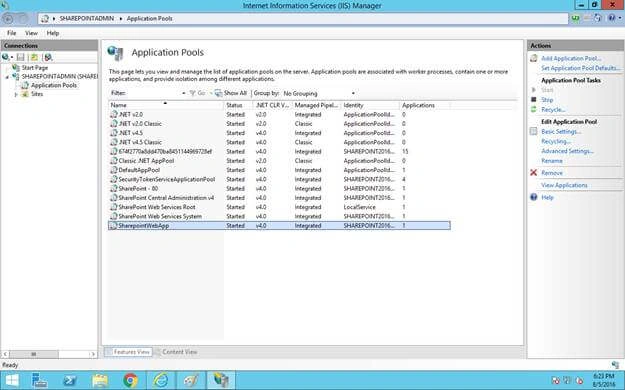This screenshot has width=625, height=390.
Task: Select the SharepointWebApp pool row
Action: pyautogui.click(x=279, y=226)
